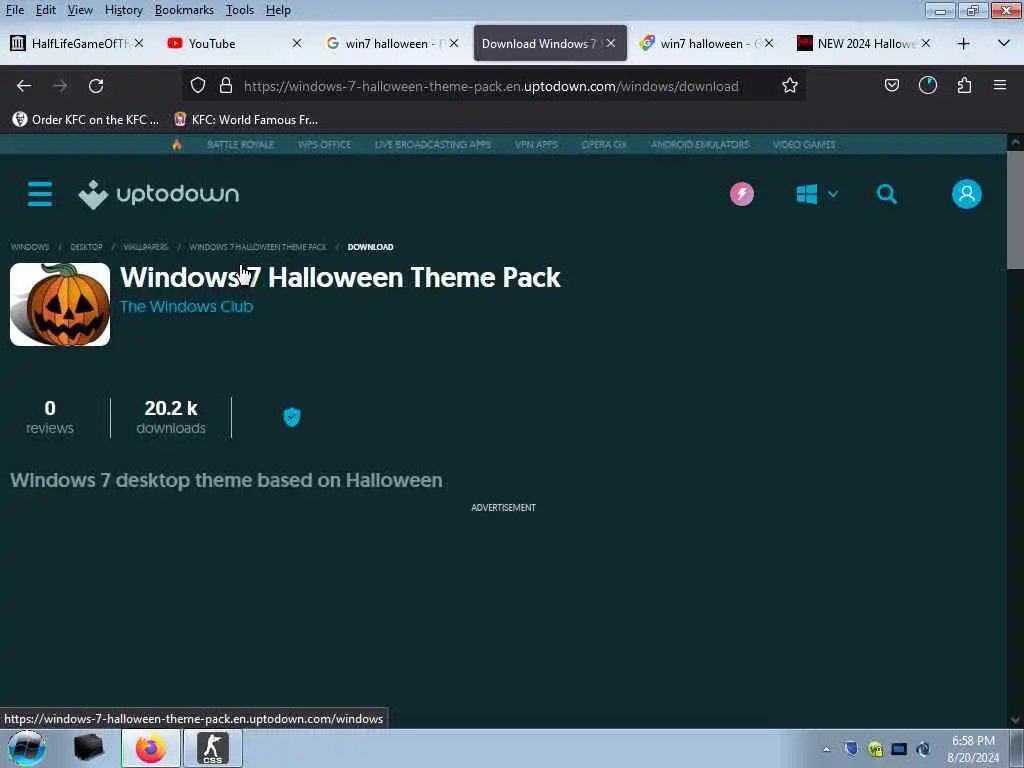Screen dimensions: 1024x768
Task: Open the user account profile icon
Action: pyautogui.click(x=967, y=194)
